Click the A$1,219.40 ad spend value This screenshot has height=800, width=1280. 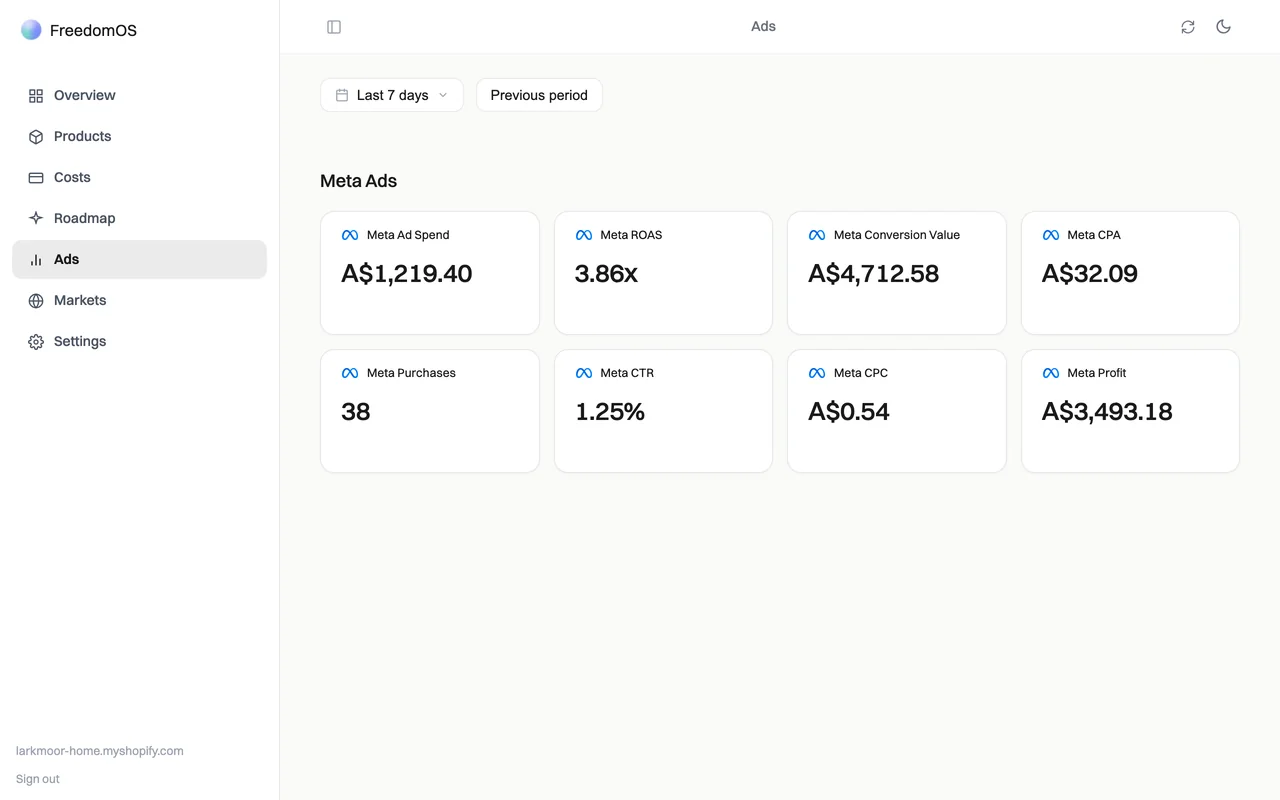point(407,274)
